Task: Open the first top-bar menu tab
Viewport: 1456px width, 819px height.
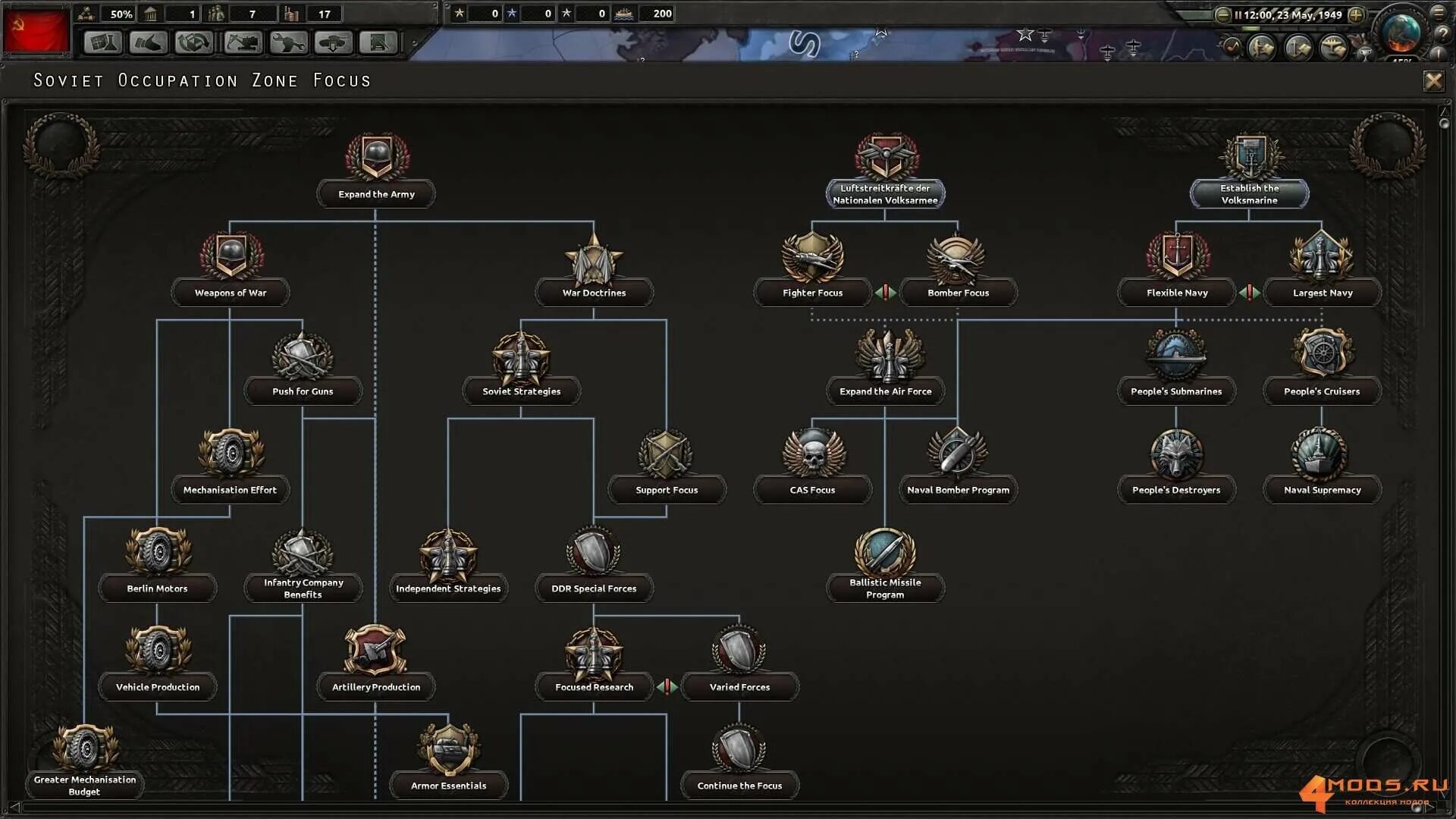Action: [x=102, y=42]
